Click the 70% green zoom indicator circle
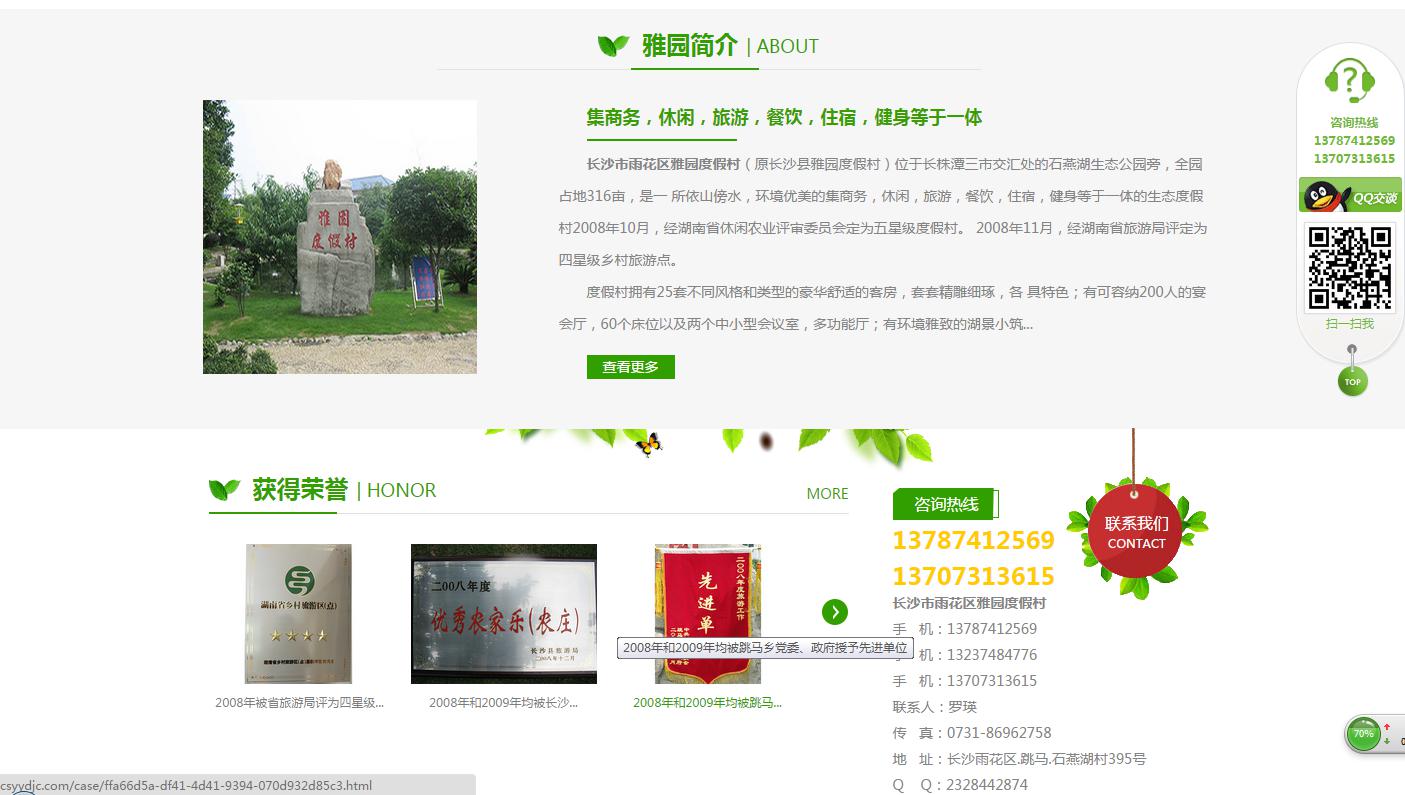1405x795 pixels. pos(1363,733)
